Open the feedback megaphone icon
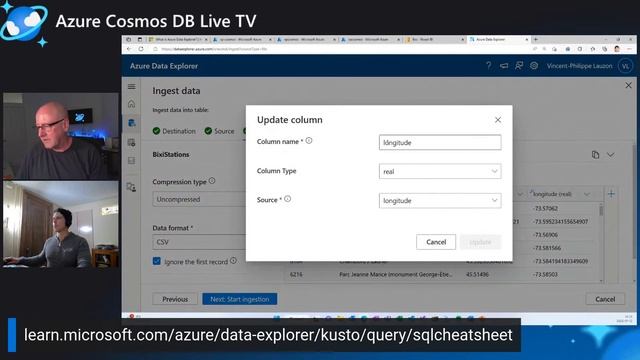 [504, 65]
